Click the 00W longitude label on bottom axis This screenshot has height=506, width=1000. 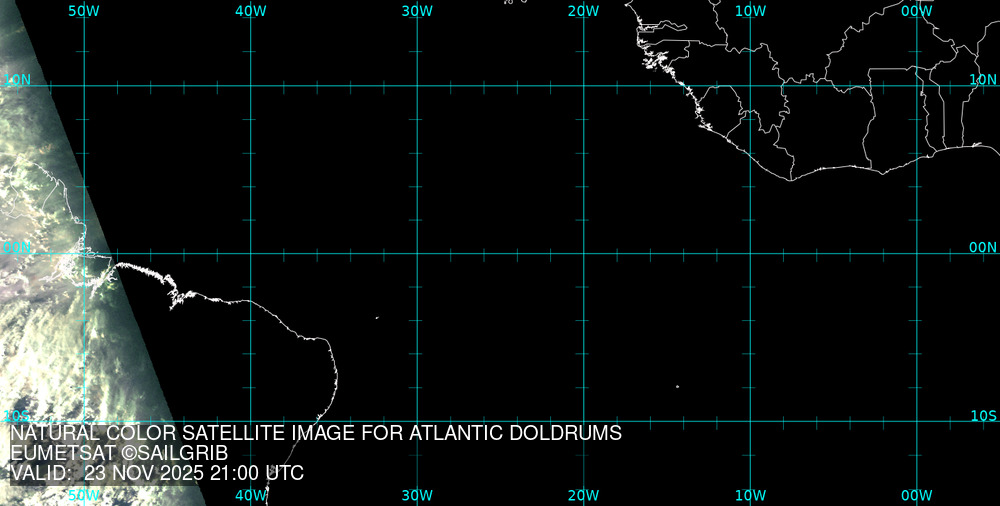(916, 495)
